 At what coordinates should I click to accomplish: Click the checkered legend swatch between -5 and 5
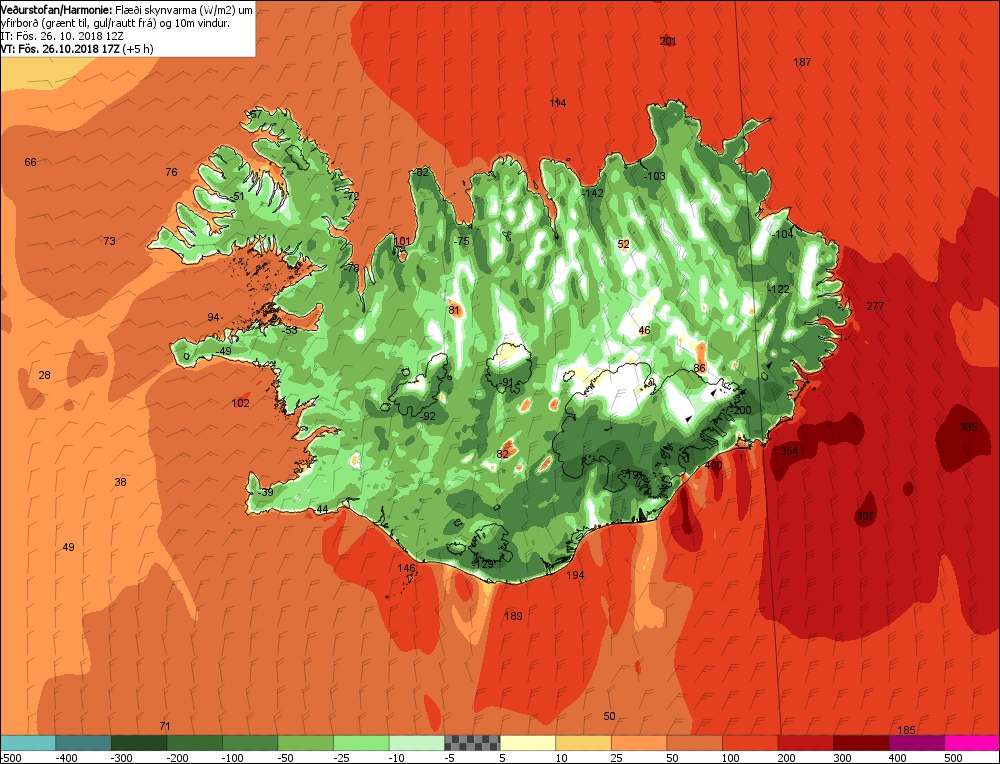click(x=472, y=743)
